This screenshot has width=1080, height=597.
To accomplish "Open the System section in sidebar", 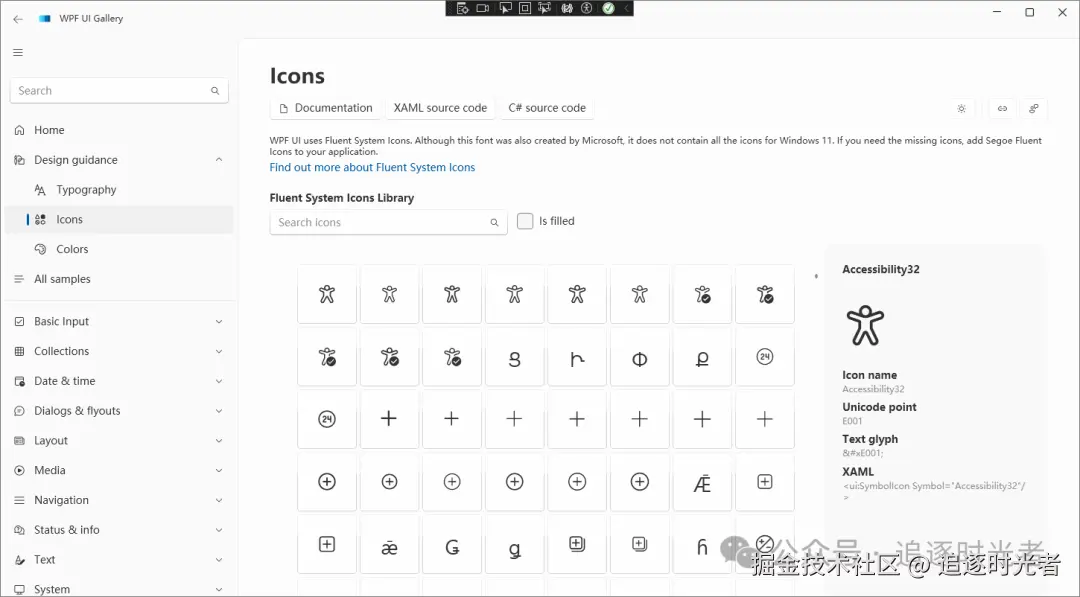I will click(x=118, y=589).
